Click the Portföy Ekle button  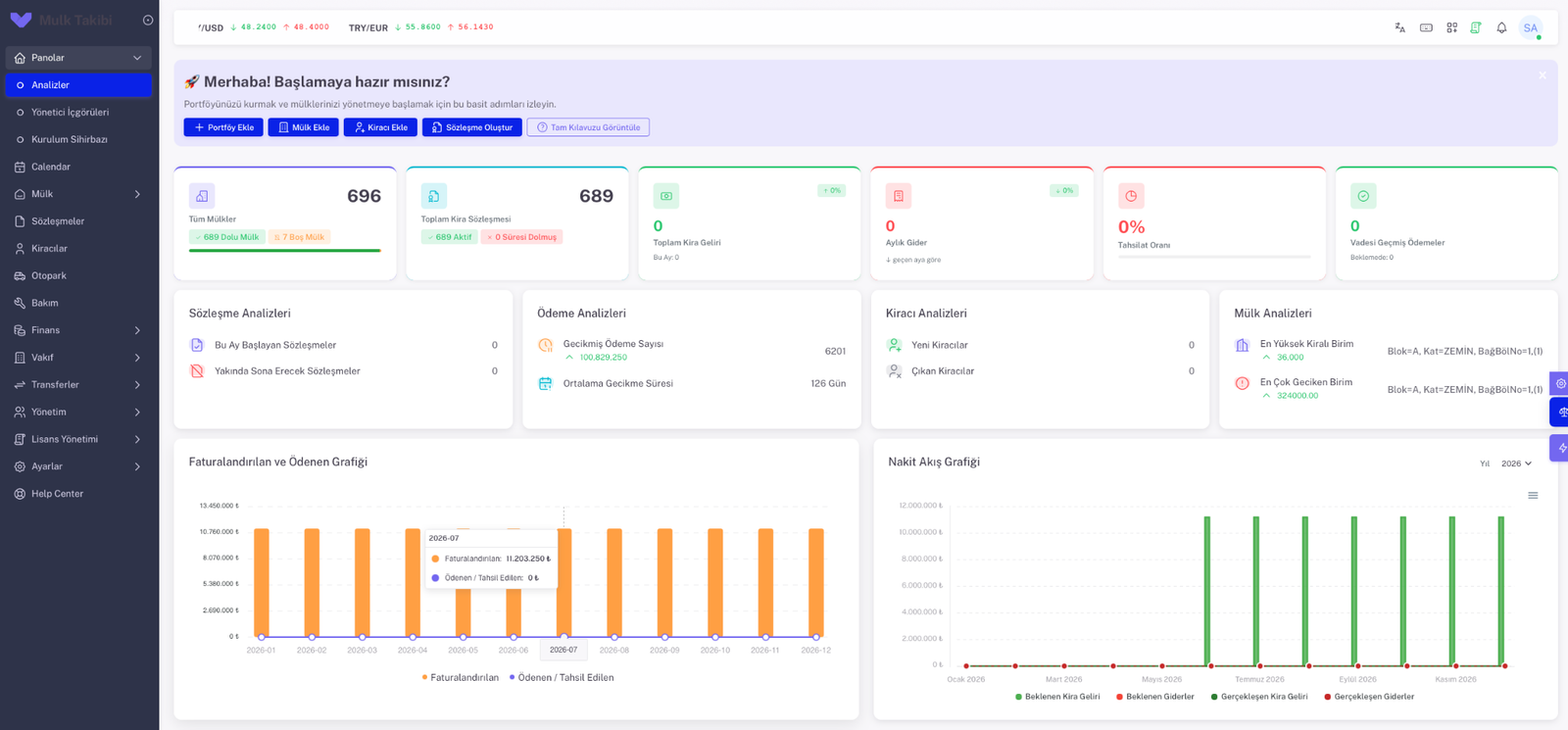pos(223,127)
